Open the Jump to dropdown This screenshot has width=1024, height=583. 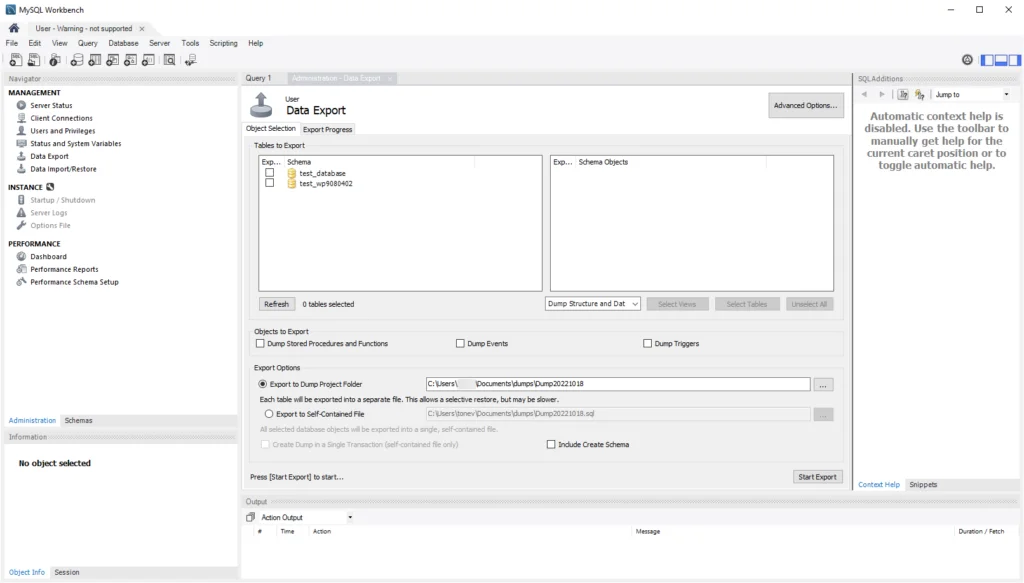[x=1007, y=92]
